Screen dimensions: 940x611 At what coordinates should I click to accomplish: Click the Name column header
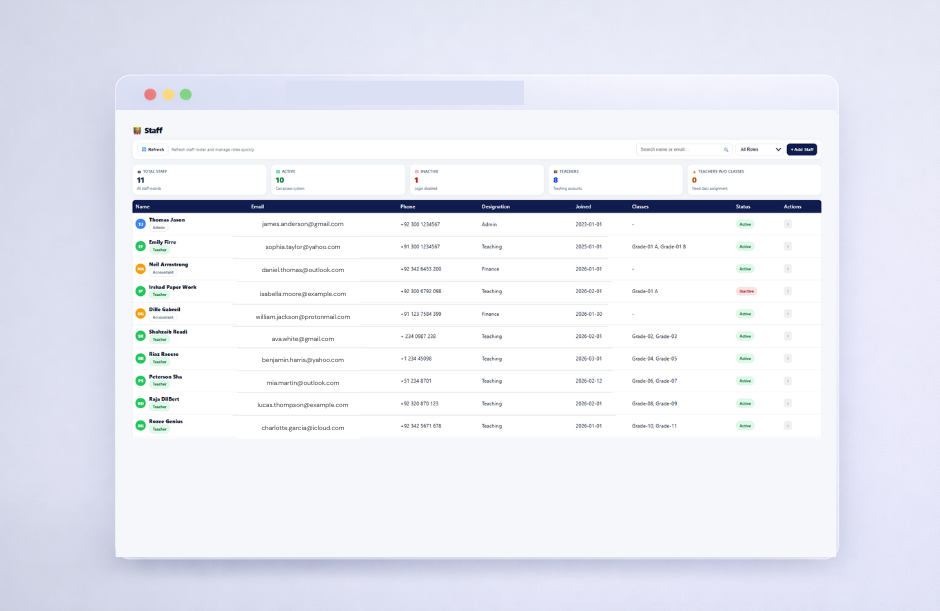click(x=143, y=207)
